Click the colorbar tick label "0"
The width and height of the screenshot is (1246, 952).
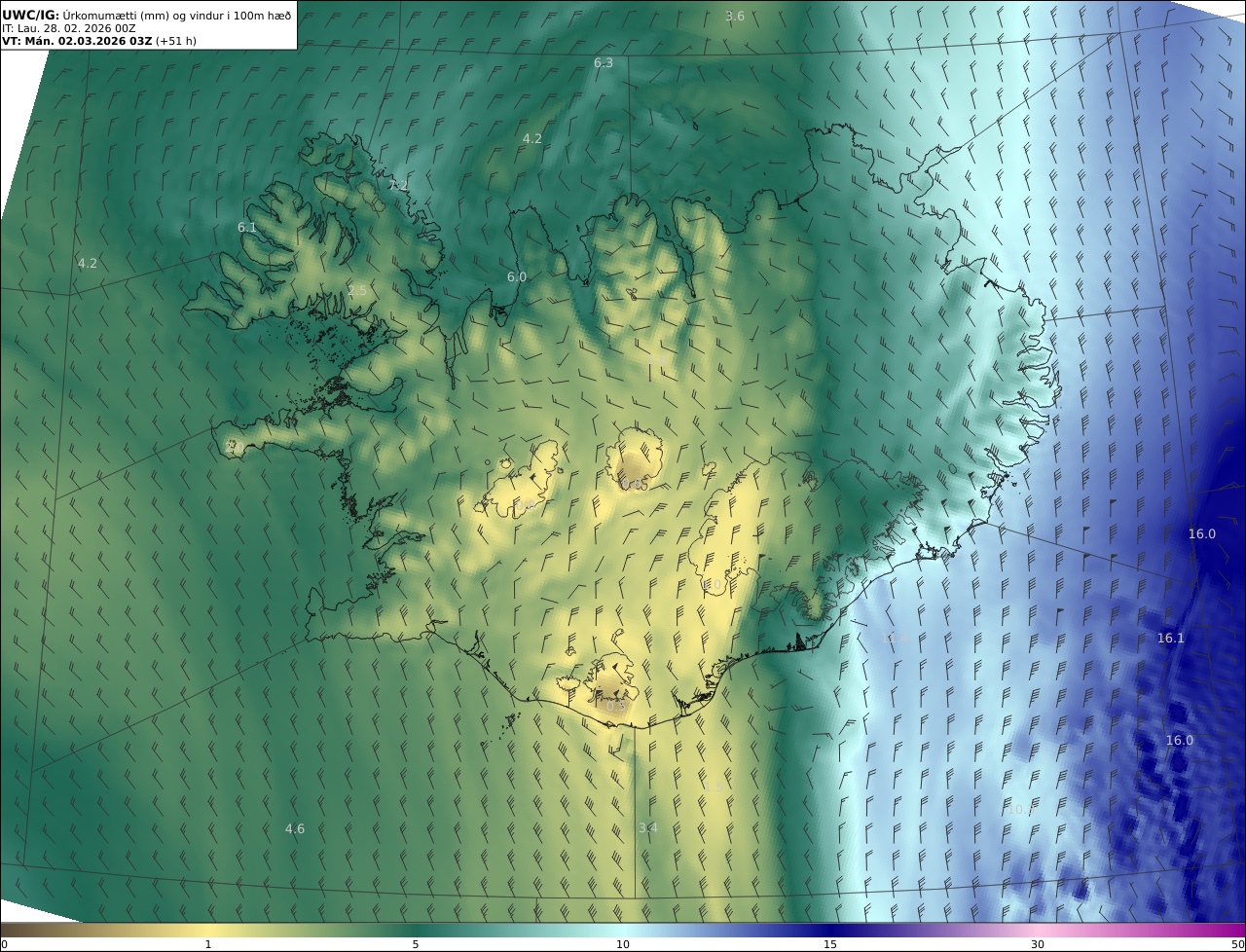point(4,944)
